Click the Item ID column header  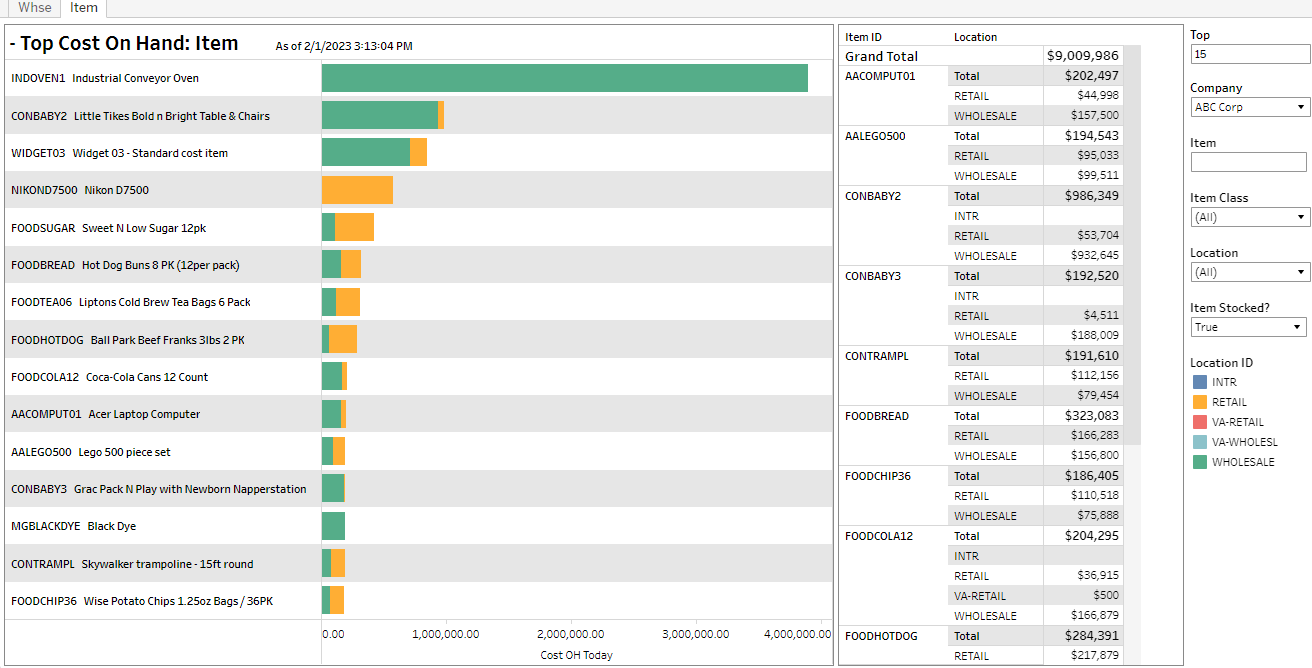click(x=864, y=37)
